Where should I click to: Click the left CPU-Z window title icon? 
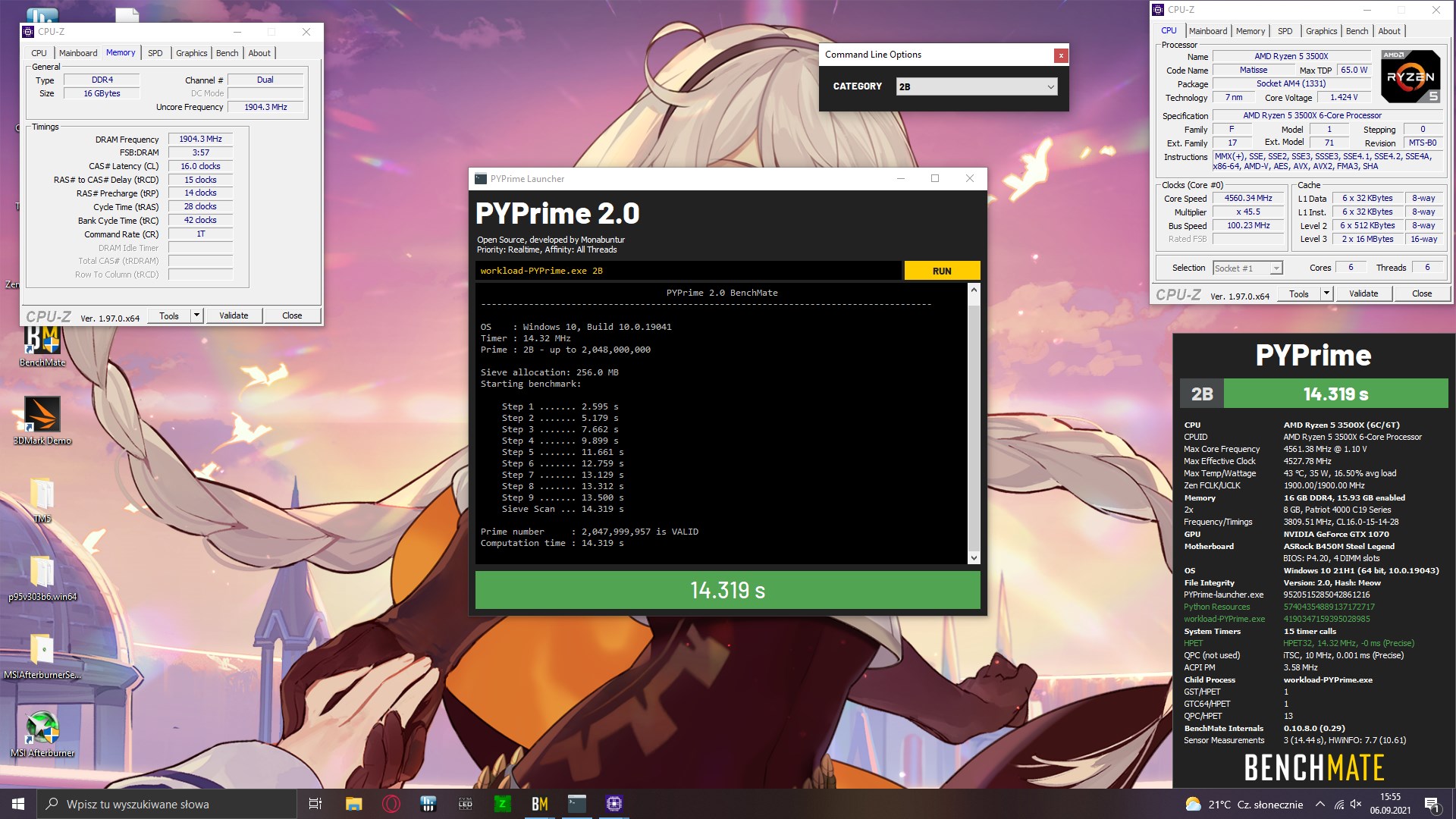click(x=28, y=32)
